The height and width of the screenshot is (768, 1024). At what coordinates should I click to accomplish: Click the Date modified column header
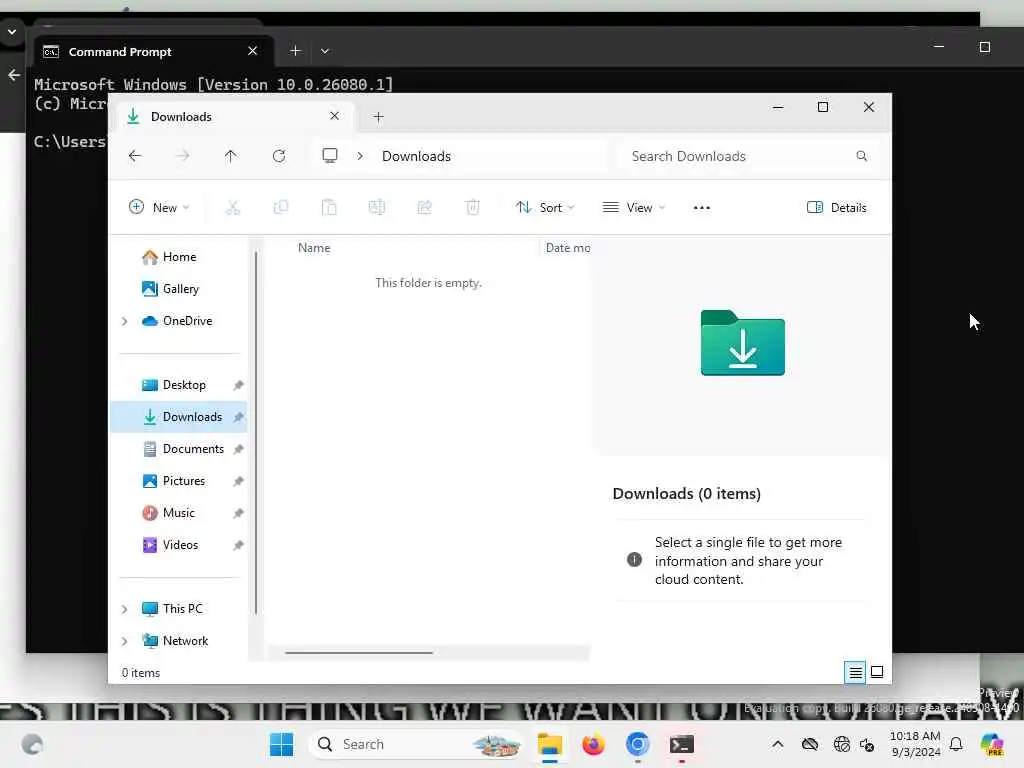pos(567,248)
